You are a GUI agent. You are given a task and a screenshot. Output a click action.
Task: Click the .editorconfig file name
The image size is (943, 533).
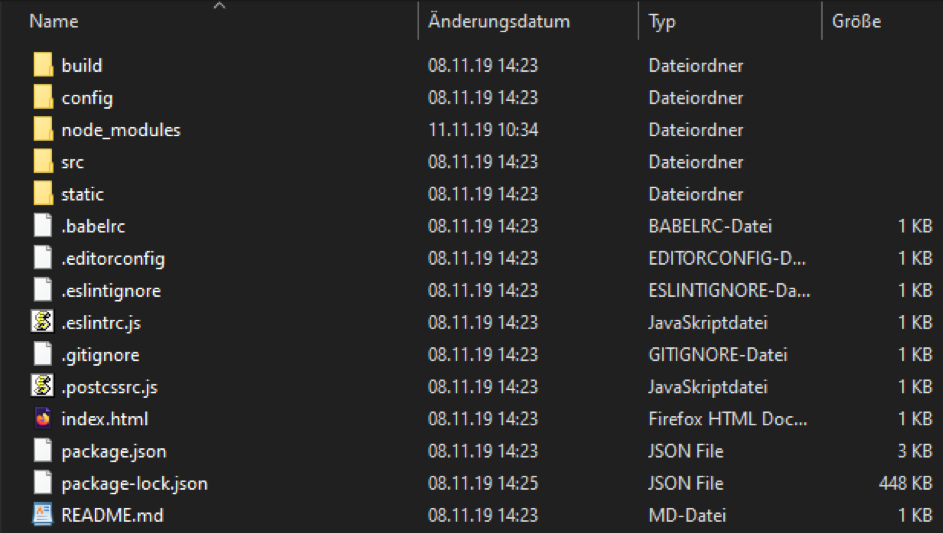tap(113, 258)
